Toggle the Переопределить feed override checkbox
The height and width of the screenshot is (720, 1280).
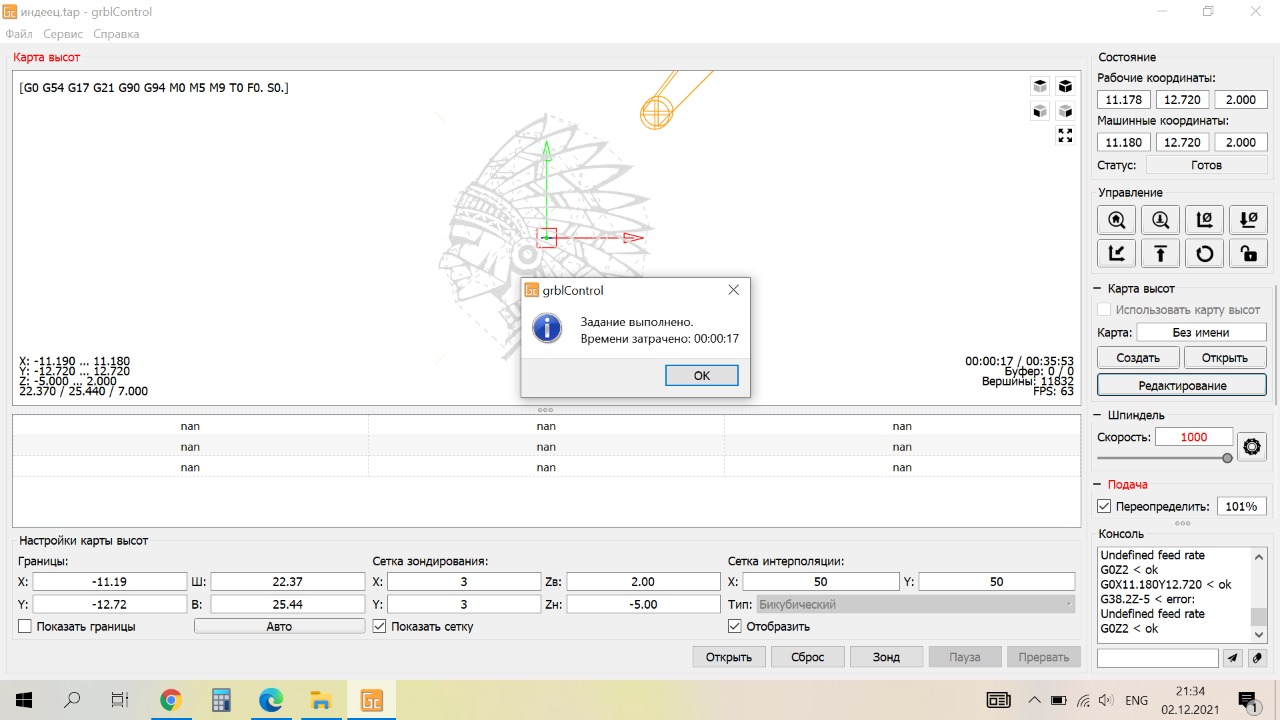click(1104, 506)
